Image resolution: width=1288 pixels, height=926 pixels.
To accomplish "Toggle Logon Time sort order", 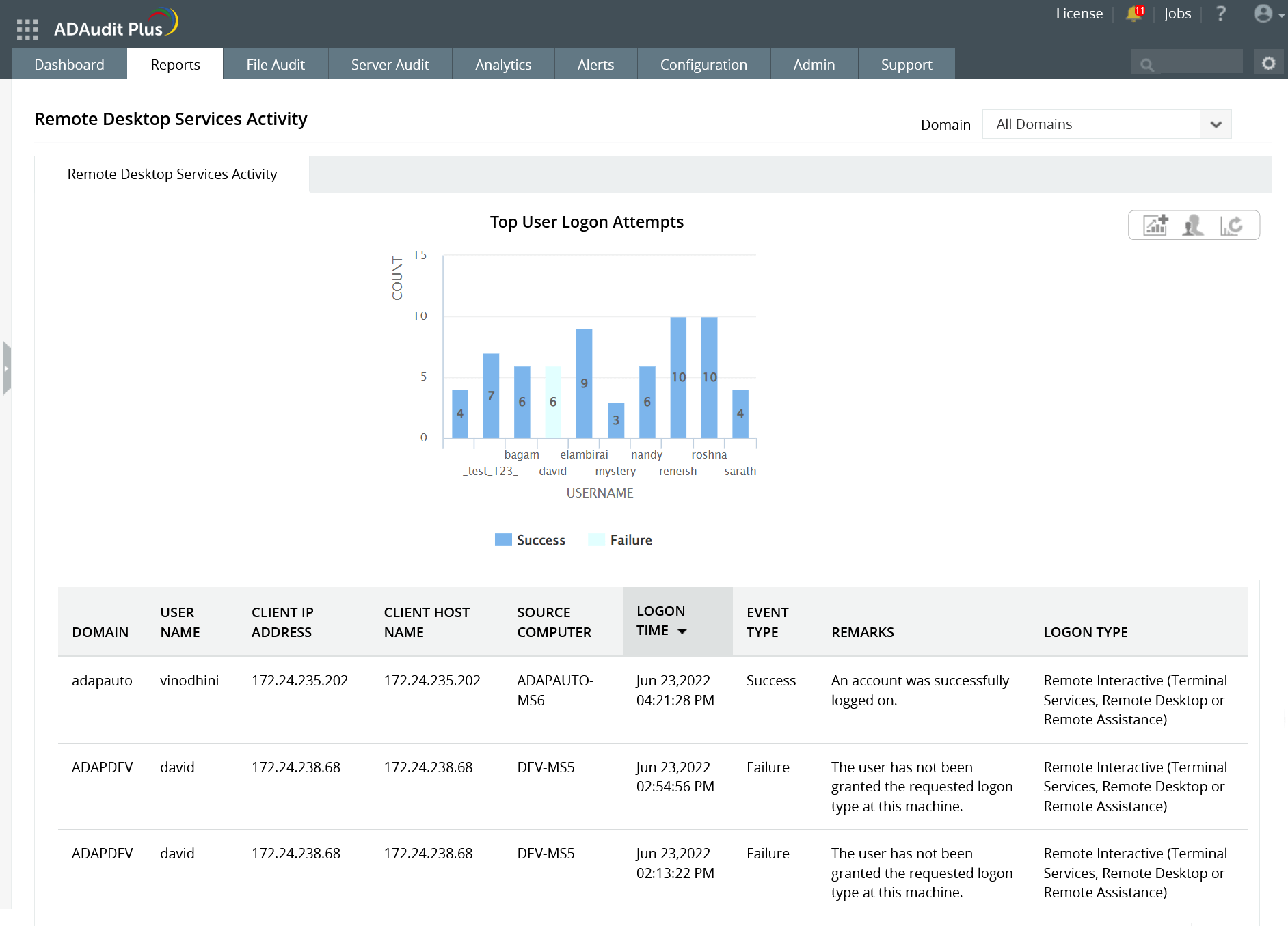I will click(x=683, y=631).
